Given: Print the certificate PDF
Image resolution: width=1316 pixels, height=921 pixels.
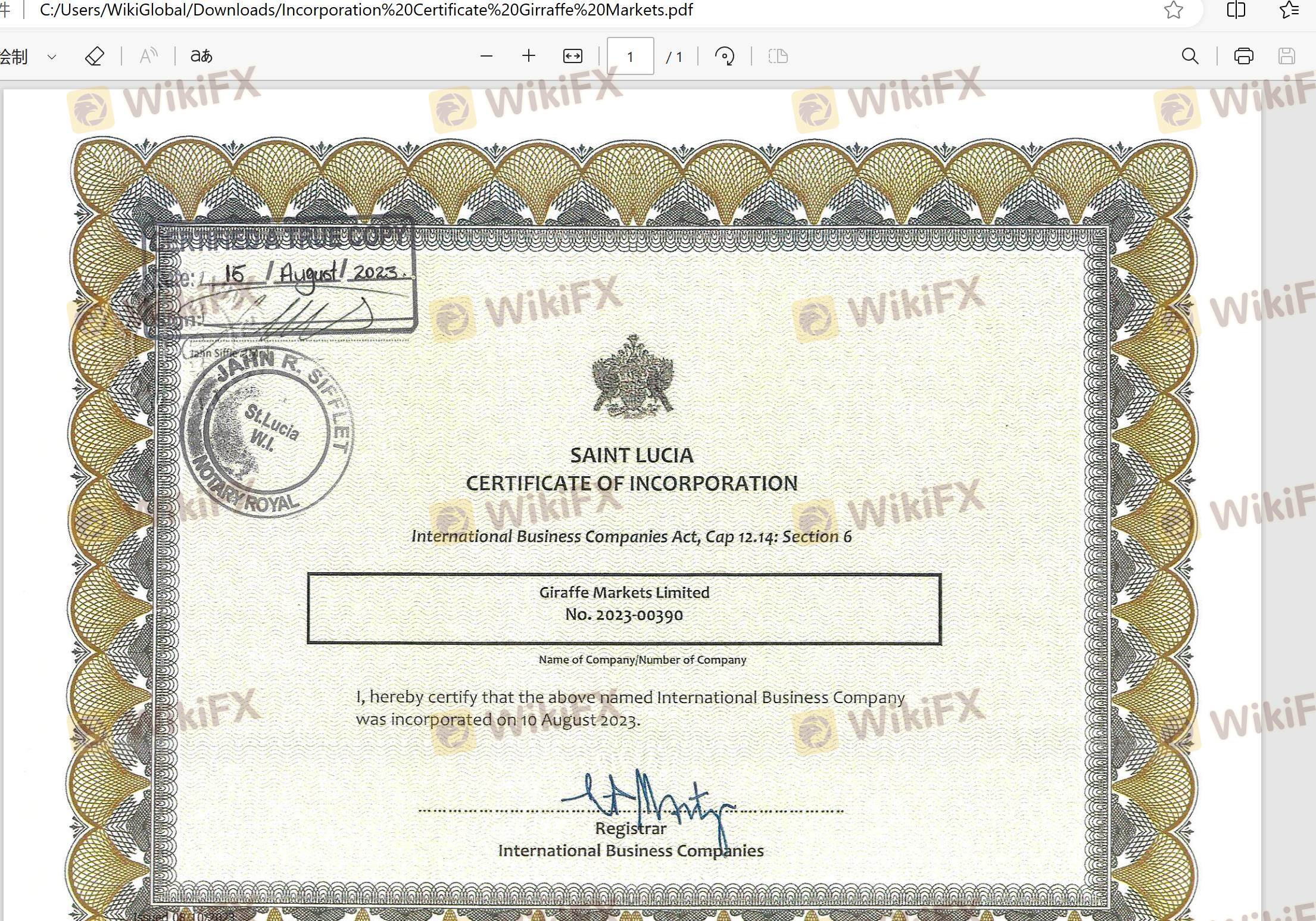Looking at the screenshot, I should point(1243,57).
